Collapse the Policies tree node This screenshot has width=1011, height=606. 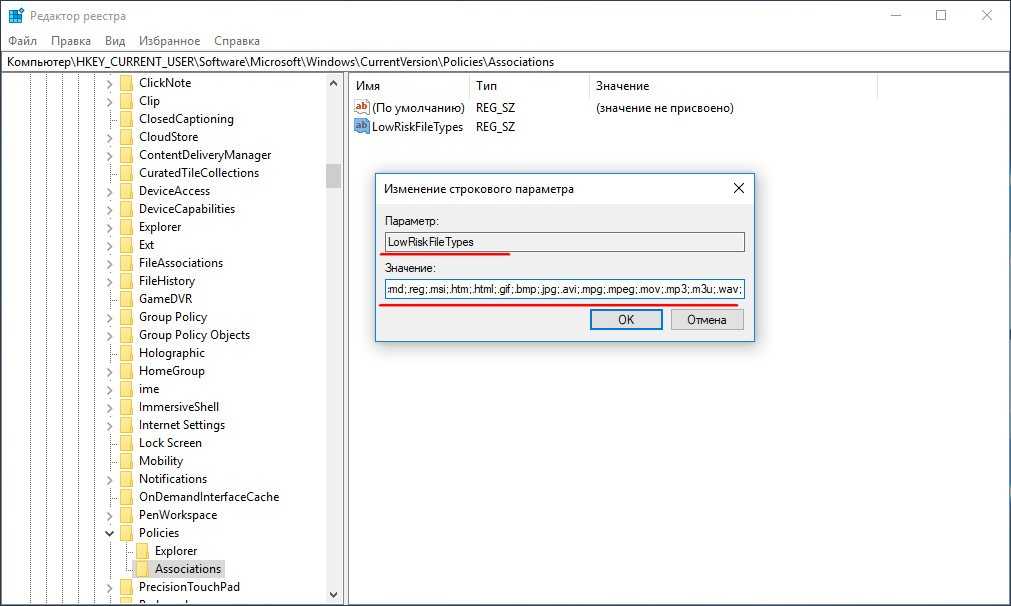(x=109, y=533)
